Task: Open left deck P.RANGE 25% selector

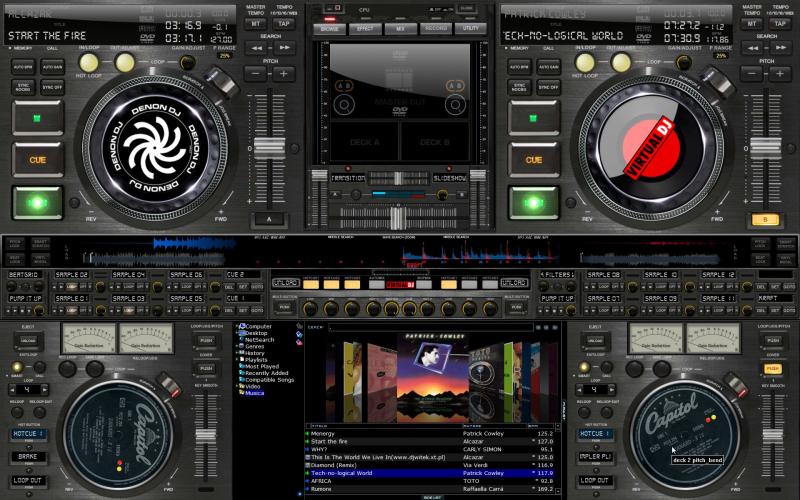Action: click(224, 55)
